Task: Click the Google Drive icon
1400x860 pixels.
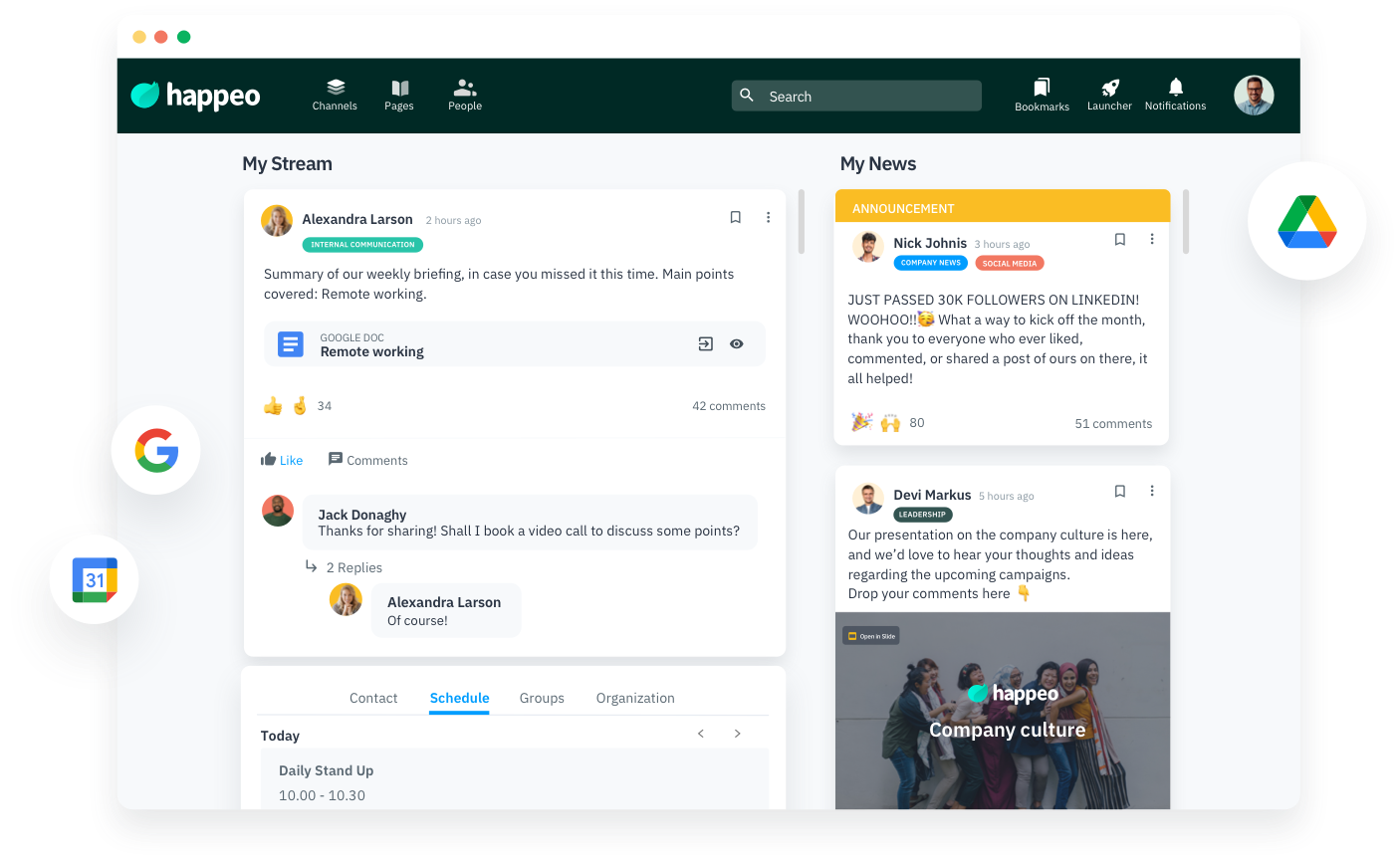Action: coord(1306,222)
